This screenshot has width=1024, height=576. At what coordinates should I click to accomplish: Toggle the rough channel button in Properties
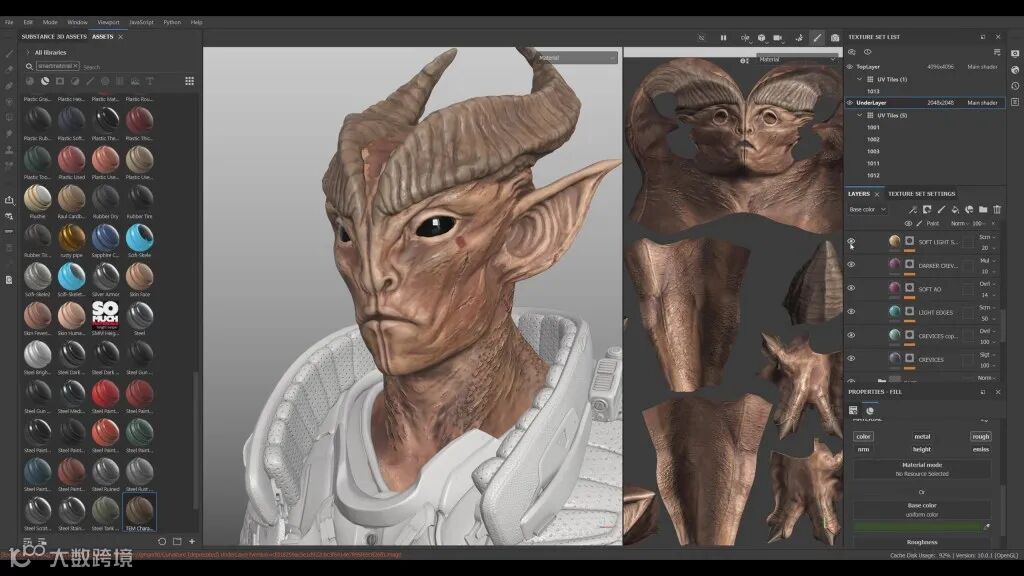(980, 436)
